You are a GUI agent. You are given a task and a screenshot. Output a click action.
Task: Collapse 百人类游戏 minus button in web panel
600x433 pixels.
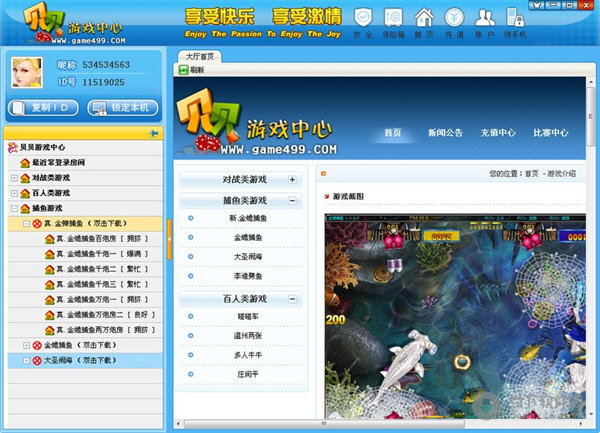292,299
